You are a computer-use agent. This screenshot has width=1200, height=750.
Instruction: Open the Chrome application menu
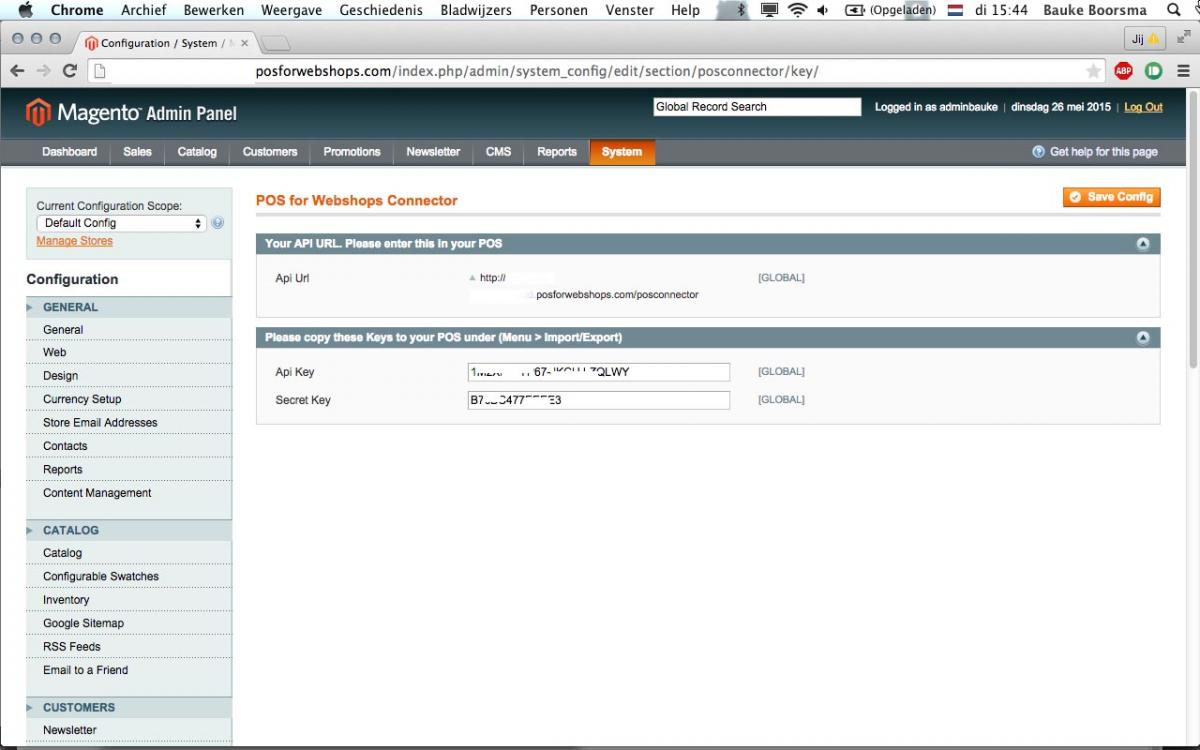[x=77, y=10]
